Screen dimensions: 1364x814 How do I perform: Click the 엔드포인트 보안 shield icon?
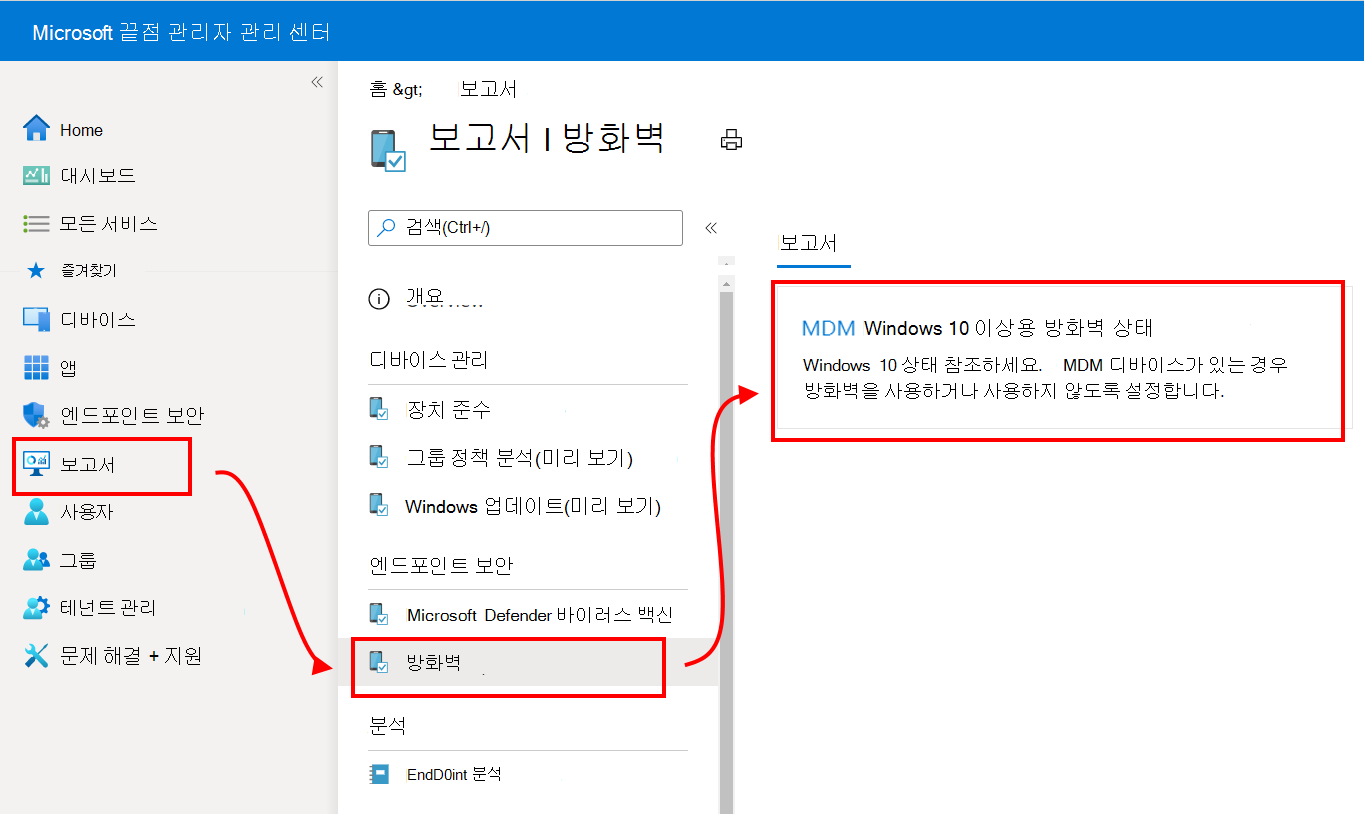(36, 415)
